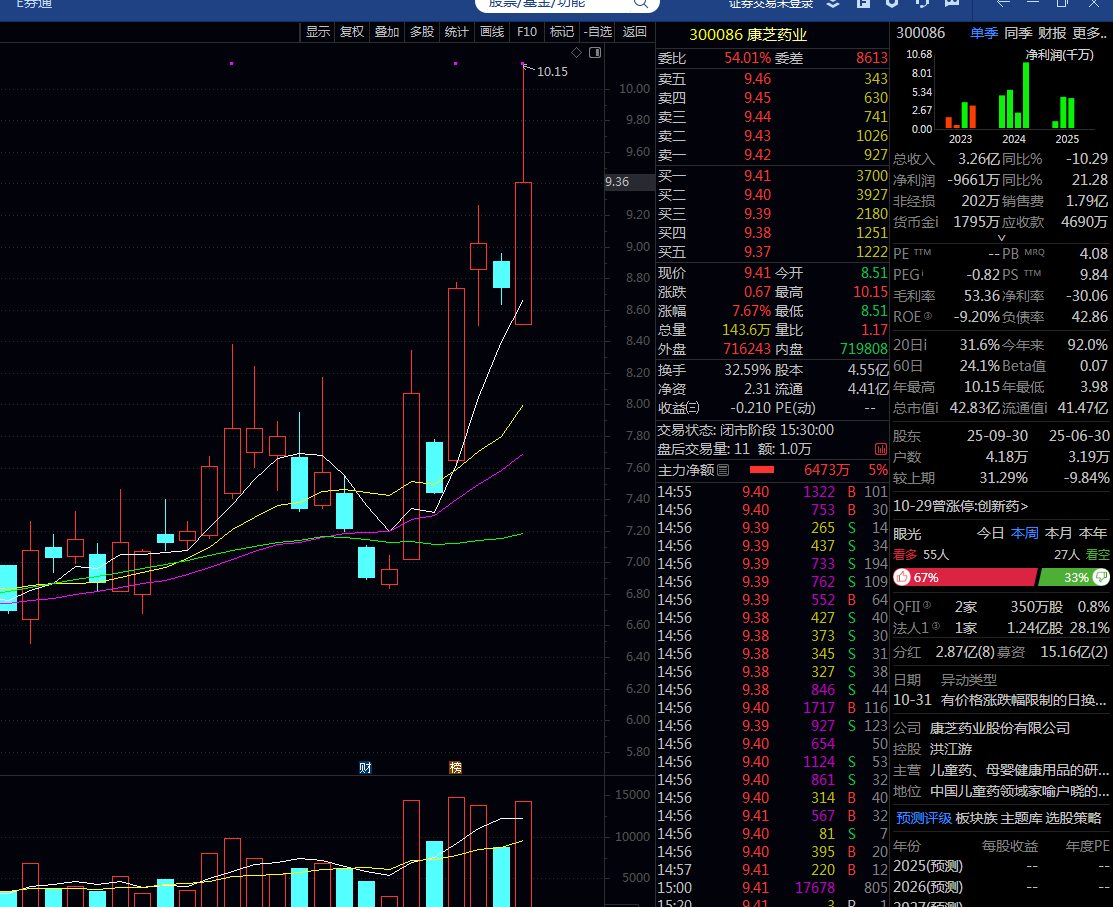Click the 14:55 trade row of 1322
Viewport: 1113px width, 907px height.
click(x=772, y=492)
